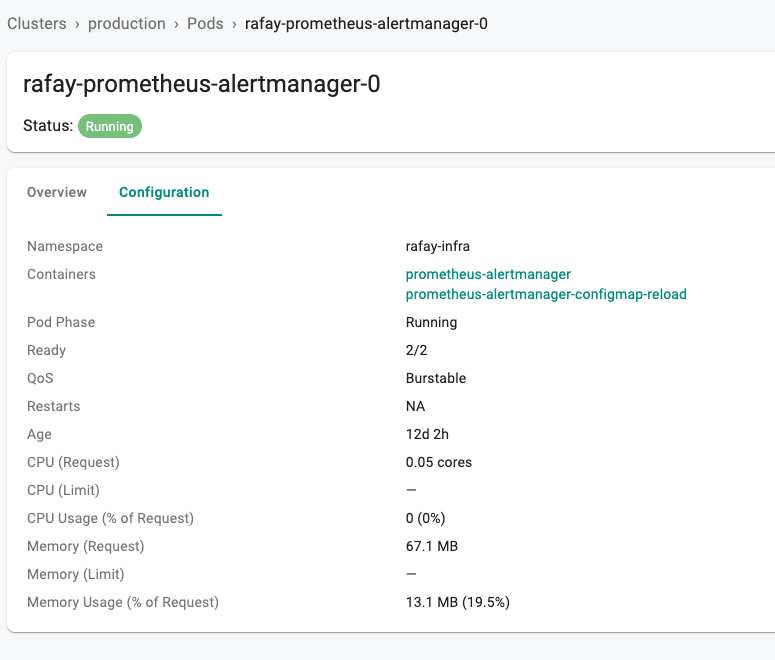Click the 12d 2h age value
775x660 pixels.
(x=427, y=434)
